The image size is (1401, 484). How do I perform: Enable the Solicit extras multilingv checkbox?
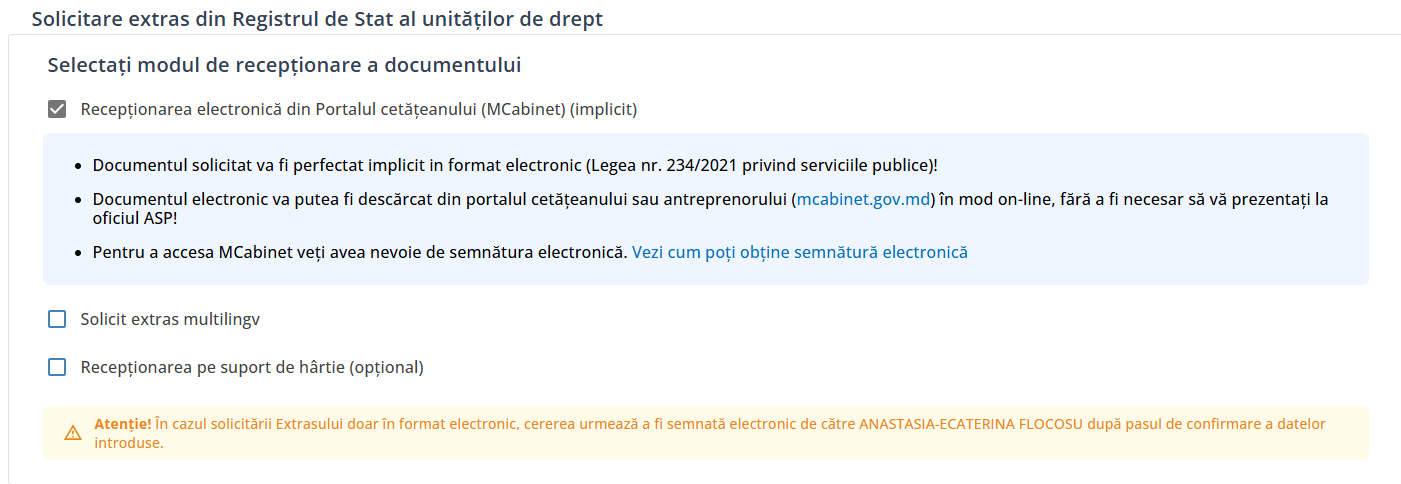57,319
